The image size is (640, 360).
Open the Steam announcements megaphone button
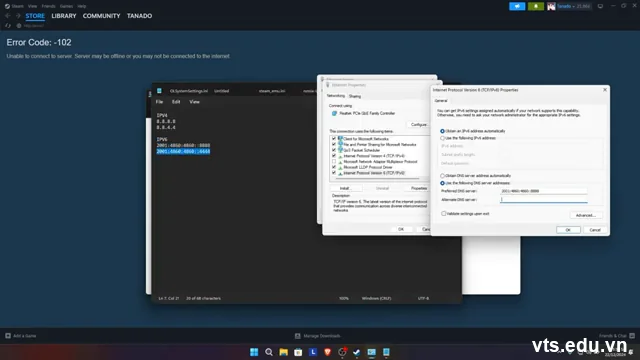click(517, 6)
